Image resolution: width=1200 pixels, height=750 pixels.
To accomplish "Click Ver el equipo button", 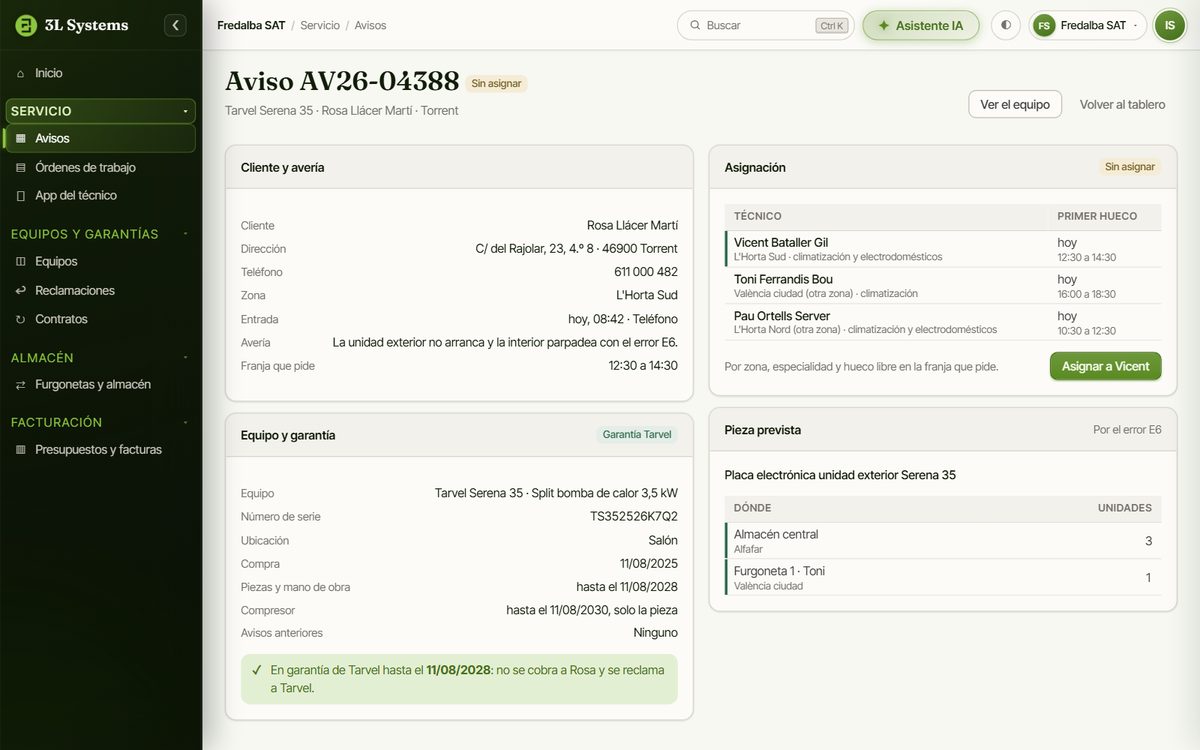I will pyautogui.click(x=1015, y=104).
